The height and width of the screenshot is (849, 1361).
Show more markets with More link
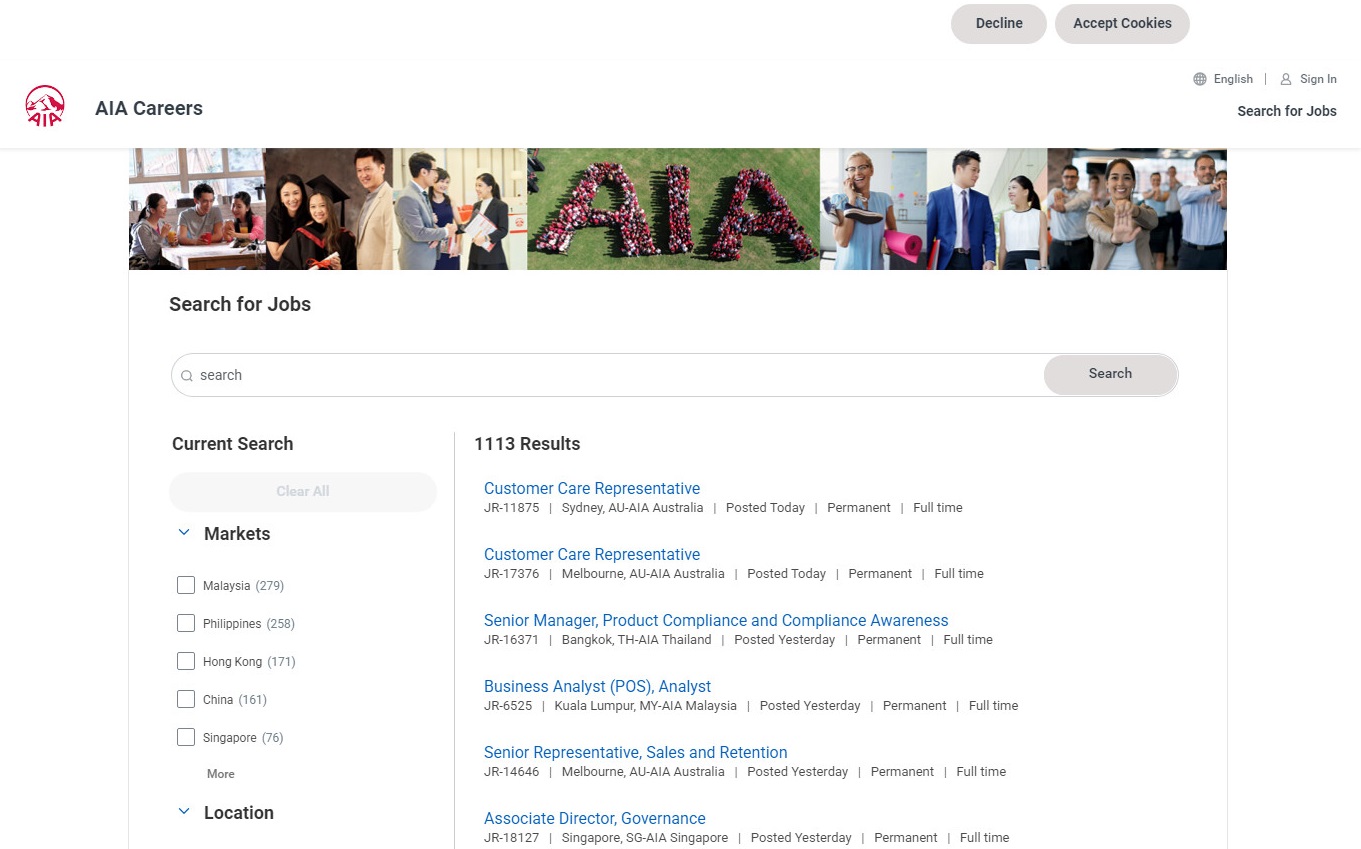220,774
